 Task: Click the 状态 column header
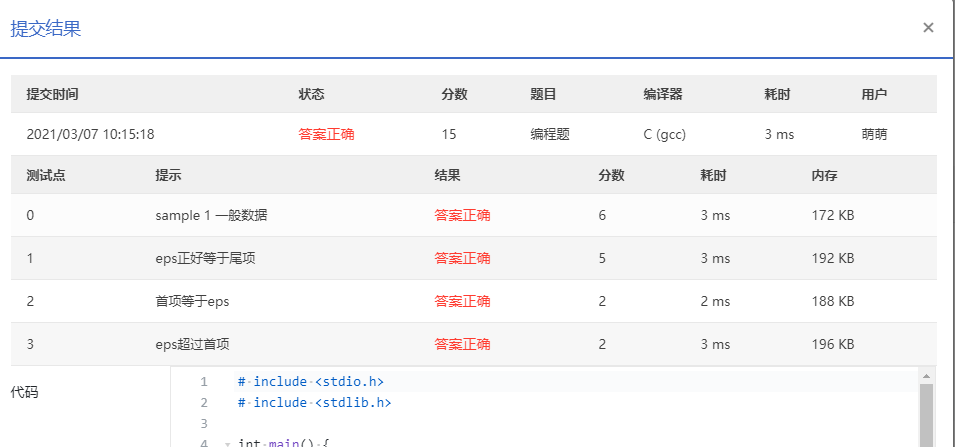(x=311, y=94)
